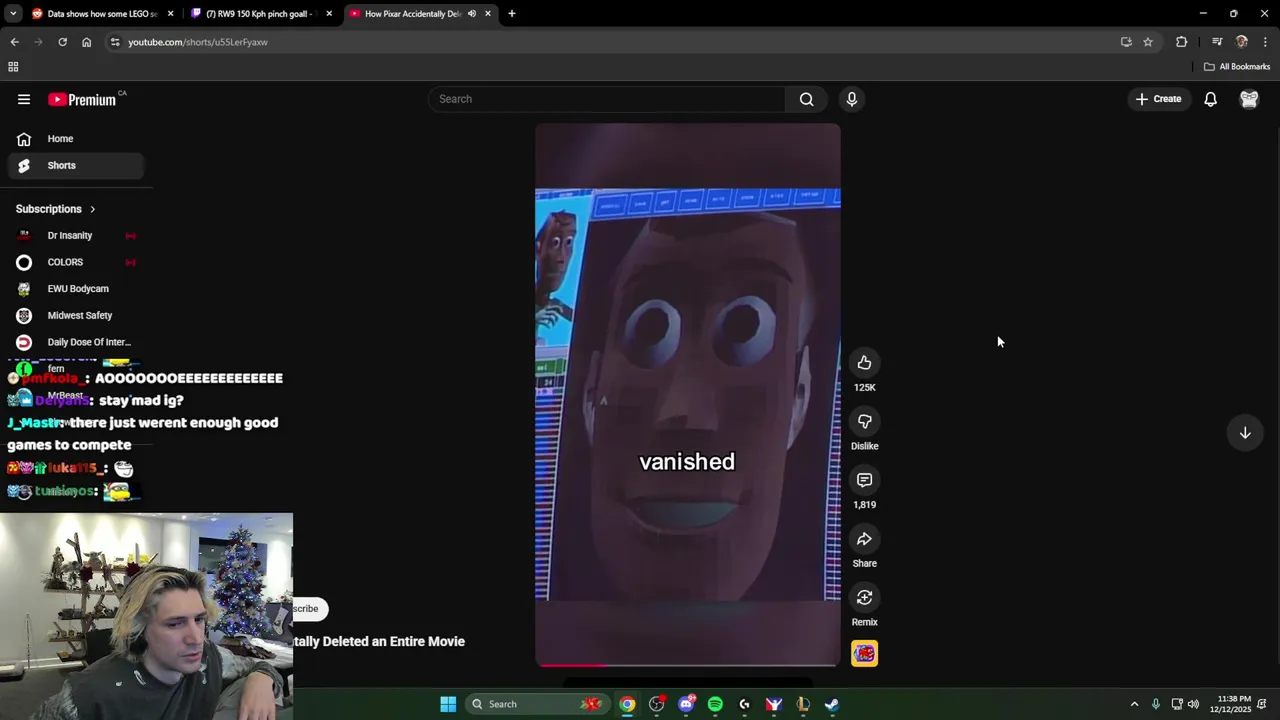Open YouTube notifications bell
Viewport: 1280px width, 720px height.
[1210, 99]
